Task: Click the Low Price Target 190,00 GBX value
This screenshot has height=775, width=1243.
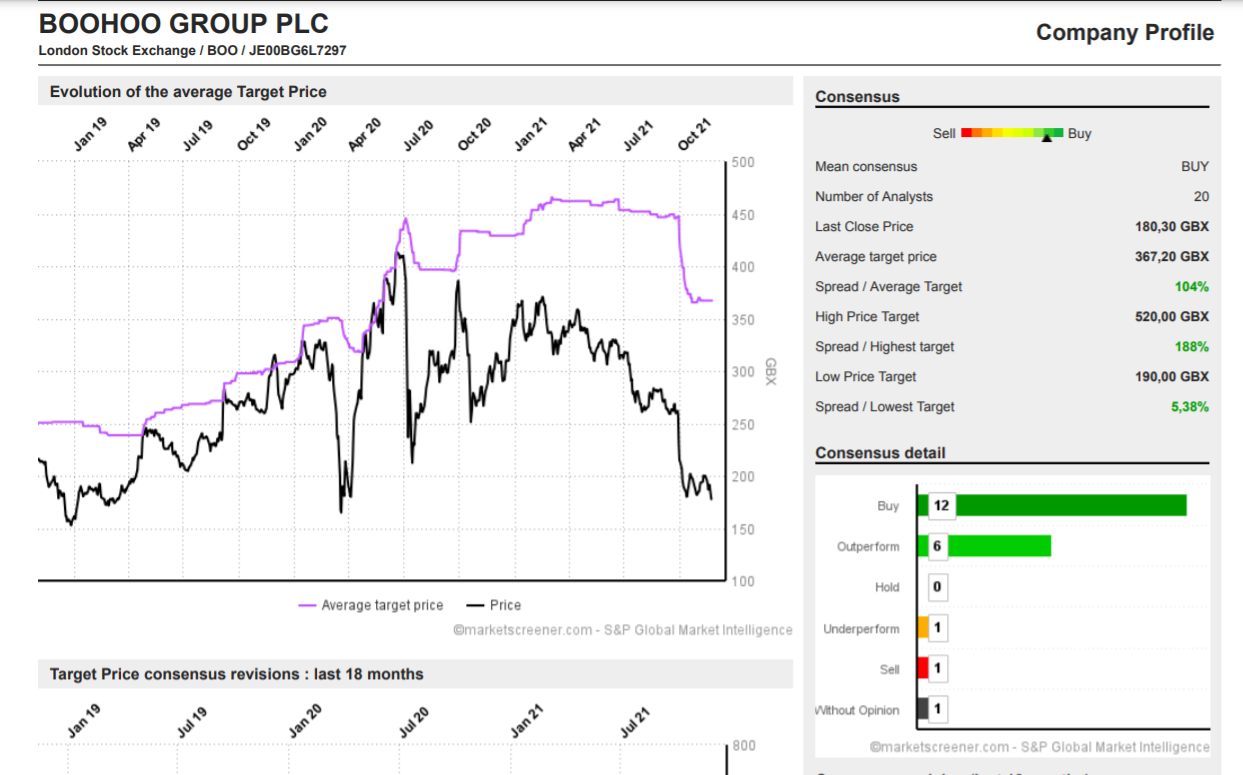Action: (x=1171, y=377)
